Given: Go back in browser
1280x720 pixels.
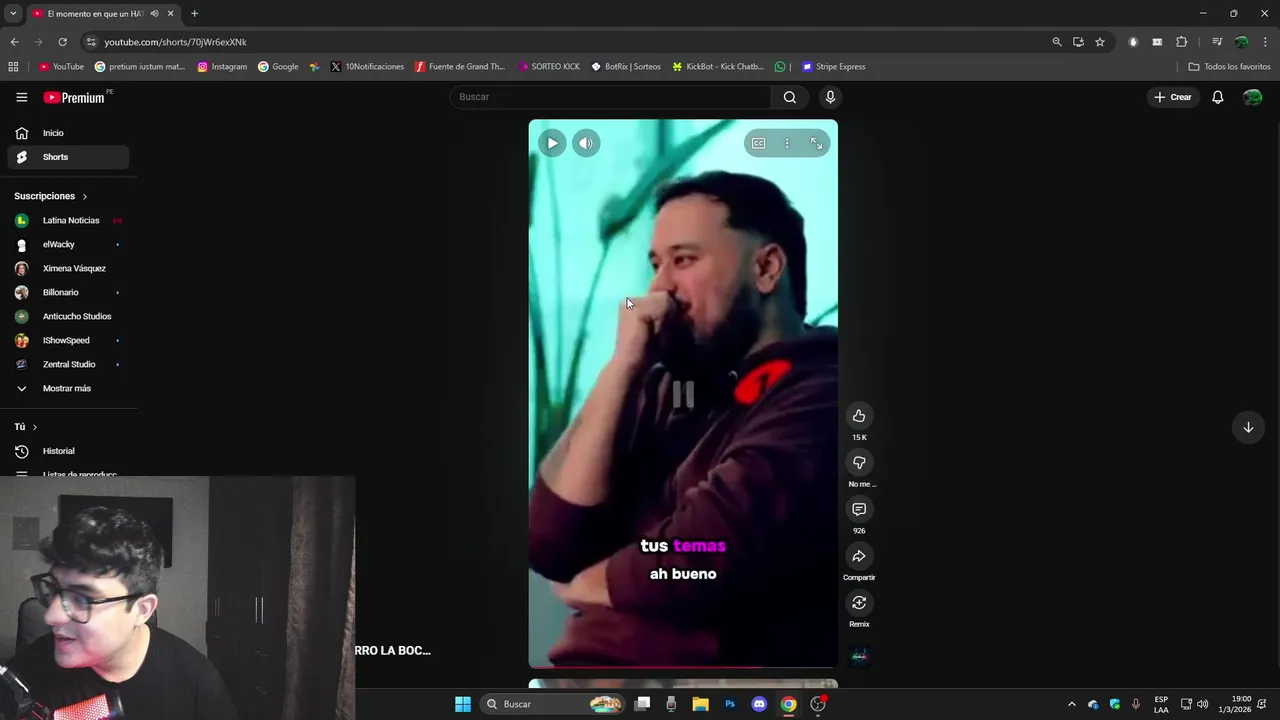Looking at the screenshot, I should click(14, 42).
